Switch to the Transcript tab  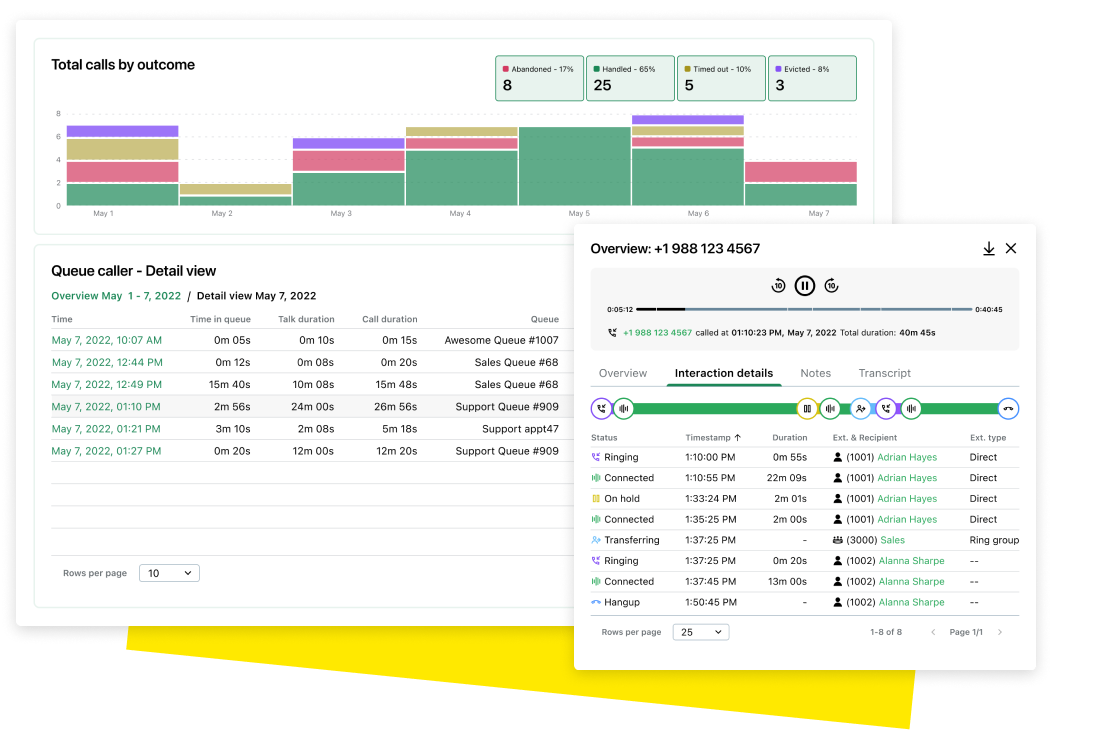(x=884, y=373)
